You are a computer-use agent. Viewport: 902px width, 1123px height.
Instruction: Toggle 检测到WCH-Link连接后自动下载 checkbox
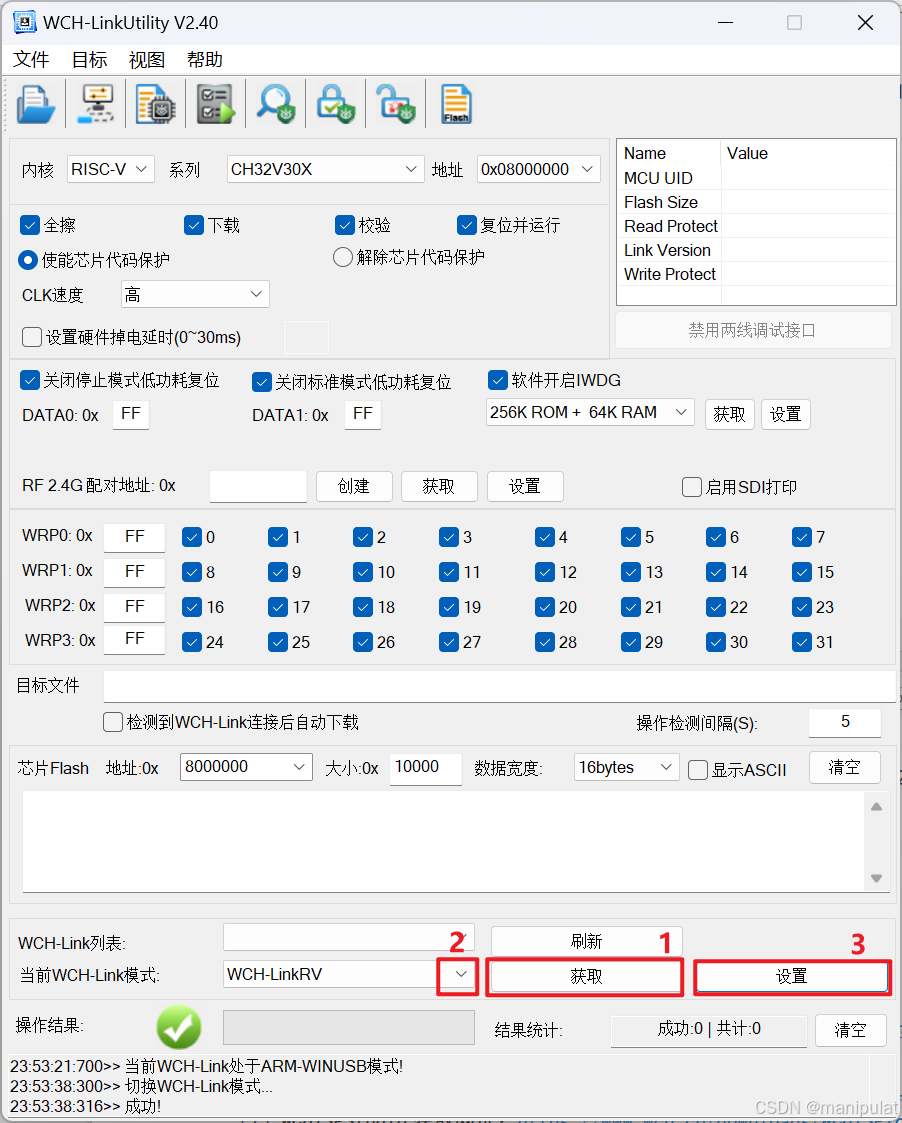coord(112,722)
